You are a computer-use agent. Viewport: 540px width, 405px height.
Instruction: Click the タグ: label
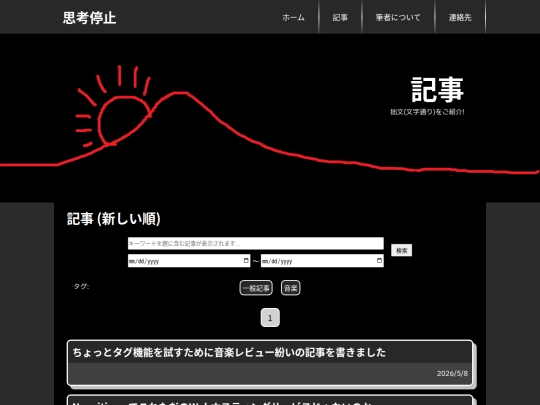point(81,286)
